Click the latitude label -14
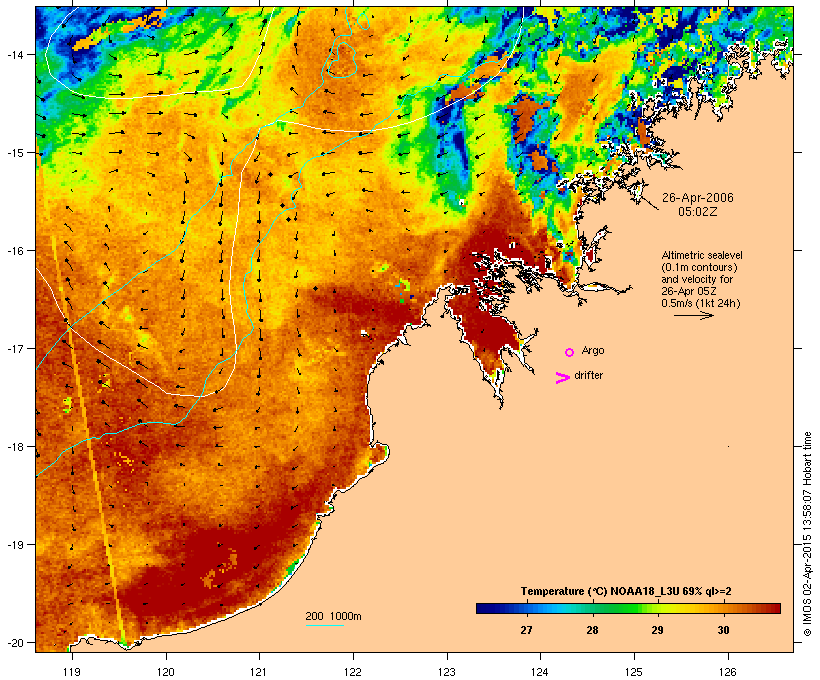 click(x=14, y=54)
